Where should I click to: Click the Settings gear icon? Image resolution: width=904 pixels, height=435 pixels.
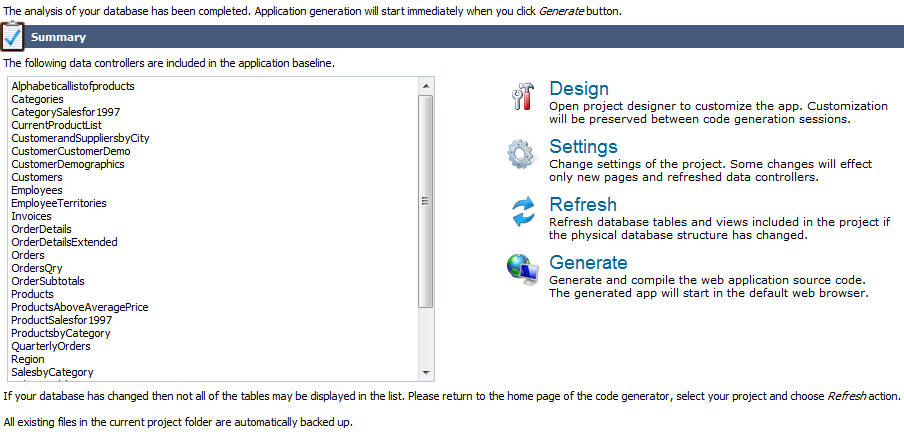pos(523,154)
